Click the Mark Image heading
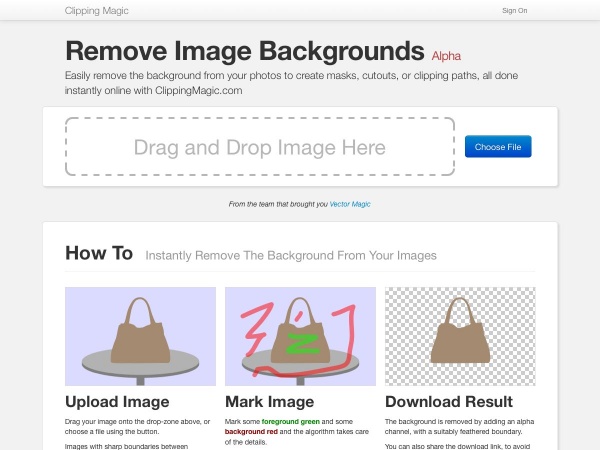Image resolution: width=600 pixels, height=450 pixels. [269, 402]
